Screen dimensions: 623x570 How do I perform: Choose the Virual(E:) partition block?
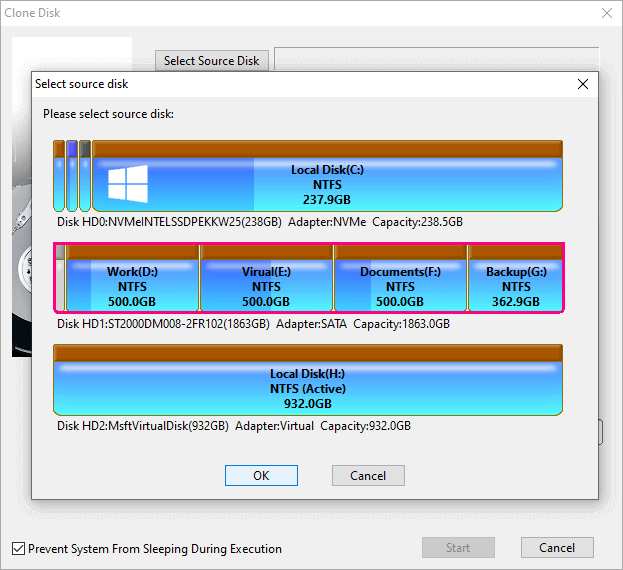[266, 286]
